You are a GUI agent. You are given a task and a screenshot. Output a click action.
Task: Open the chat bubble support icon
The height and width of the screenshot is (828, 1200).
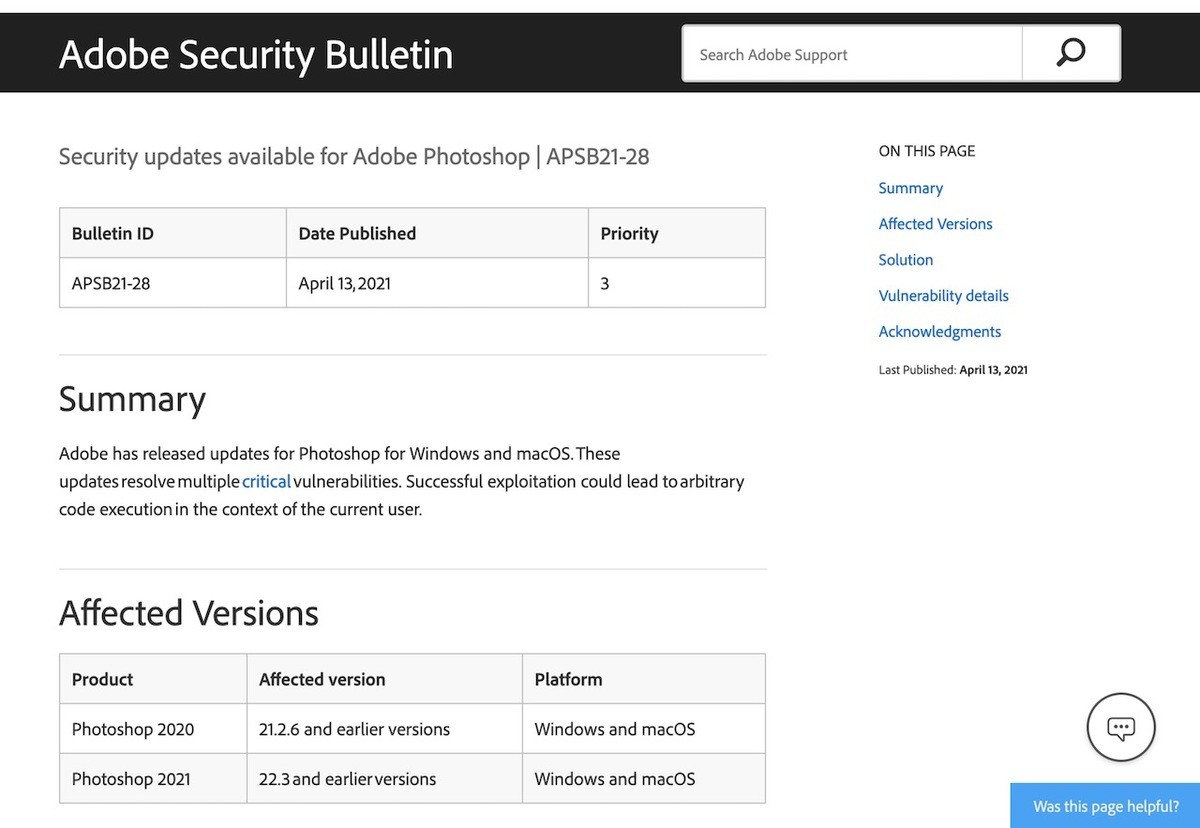1121,727
